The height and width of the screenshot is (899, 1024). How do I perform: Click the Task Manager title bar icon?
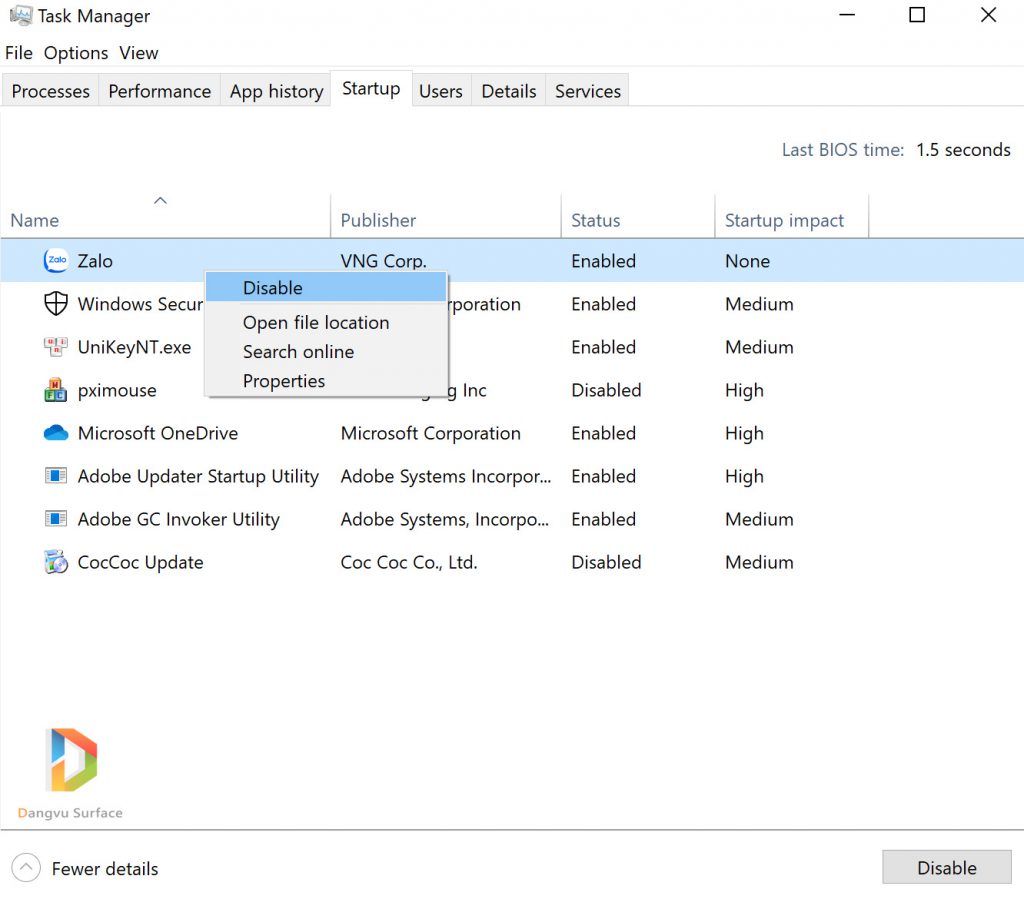click(19, 16)
